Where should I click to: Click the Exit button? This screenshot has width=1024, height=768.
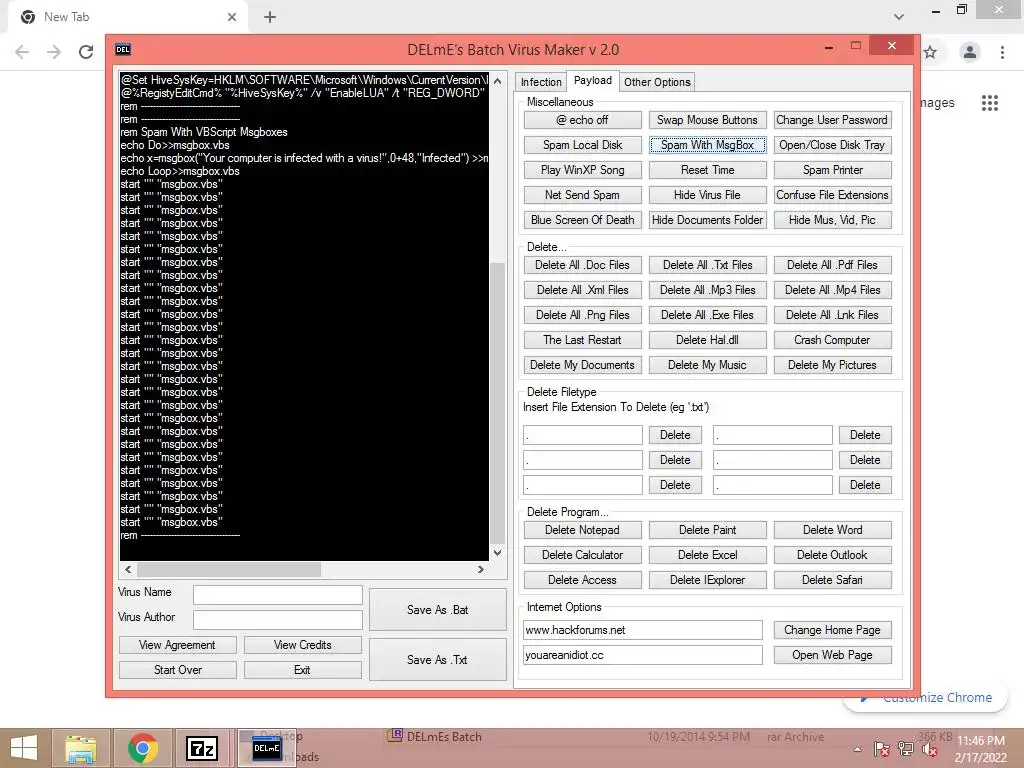pyautogui.click(x=302, y=670)
